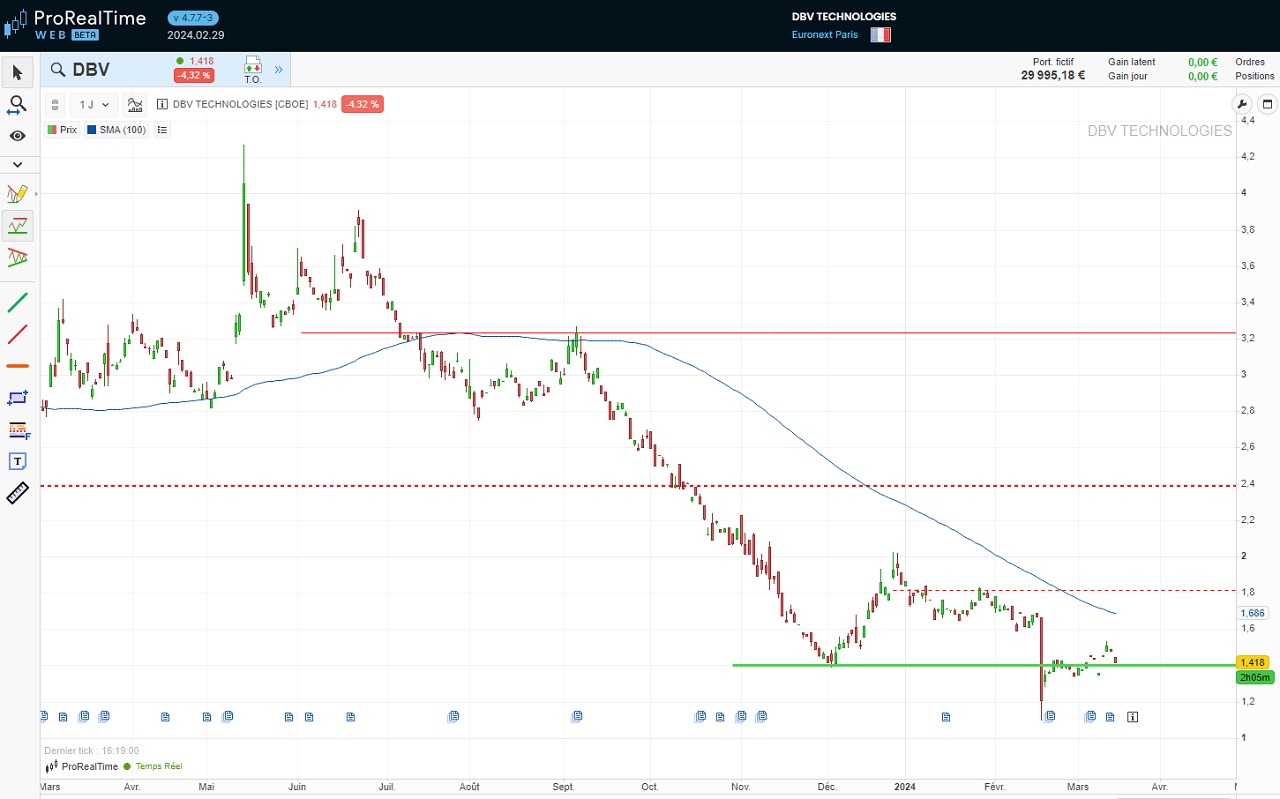The height and width of the screenshot is (799, 1280).
Task: Pick the red trend line tool
Action: click(17, 334)
